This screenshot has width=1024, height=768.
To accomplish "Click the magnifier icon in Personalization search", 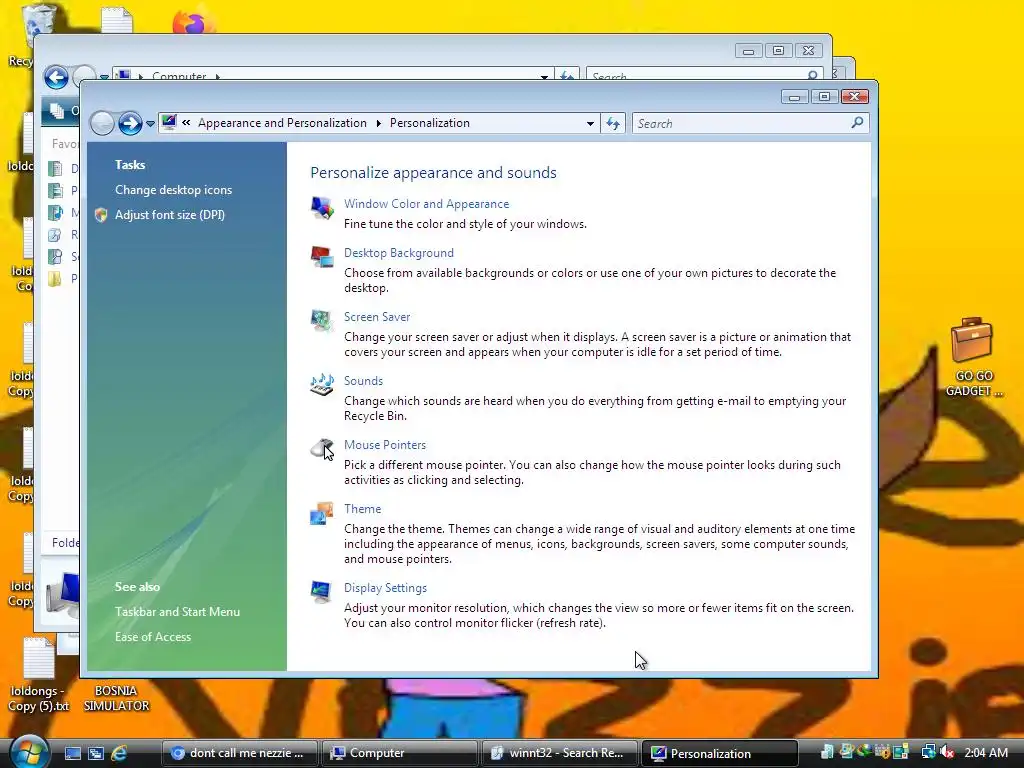I will (x=857, y=123).
